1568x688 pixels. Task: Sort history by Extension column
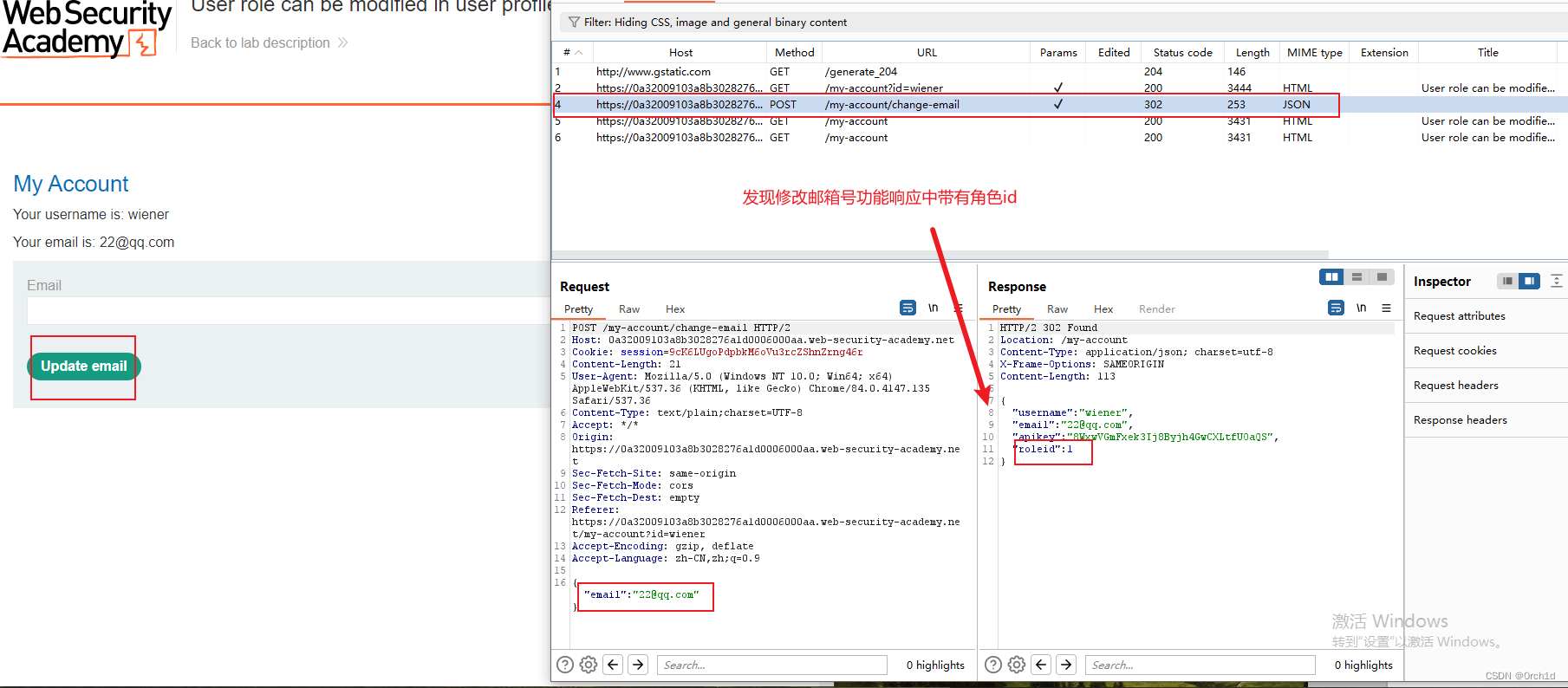pos(1384,52)
